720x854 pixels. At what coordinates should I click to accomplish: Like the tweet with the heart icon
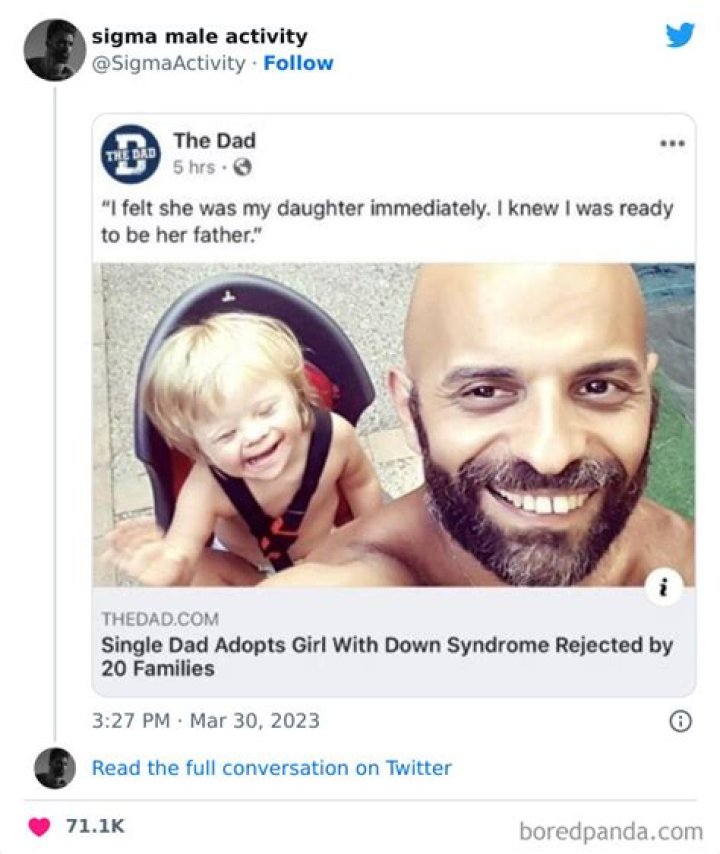(41, 827)
